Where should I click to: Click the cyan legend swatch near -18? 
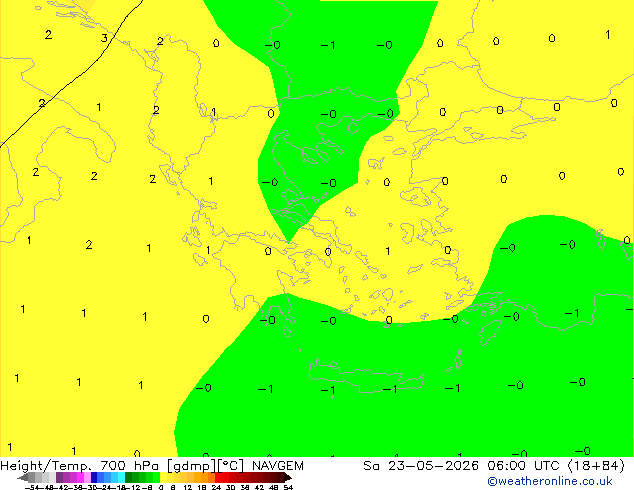[121, 478]
